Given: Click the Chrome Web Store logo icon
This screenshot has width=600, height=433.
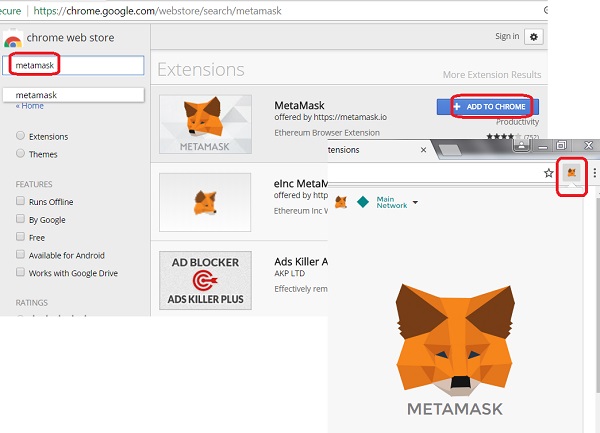Looking at the screenshot, I should [12, 39].
